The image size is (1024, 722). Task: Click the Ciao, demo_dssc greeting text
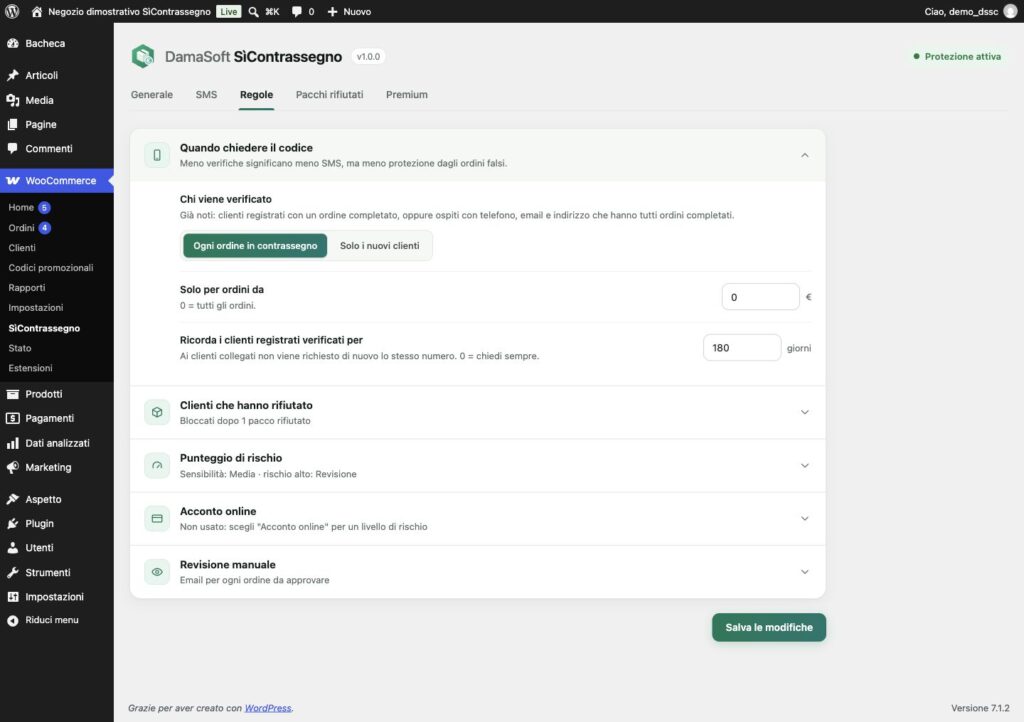click(x=961, y=12)
